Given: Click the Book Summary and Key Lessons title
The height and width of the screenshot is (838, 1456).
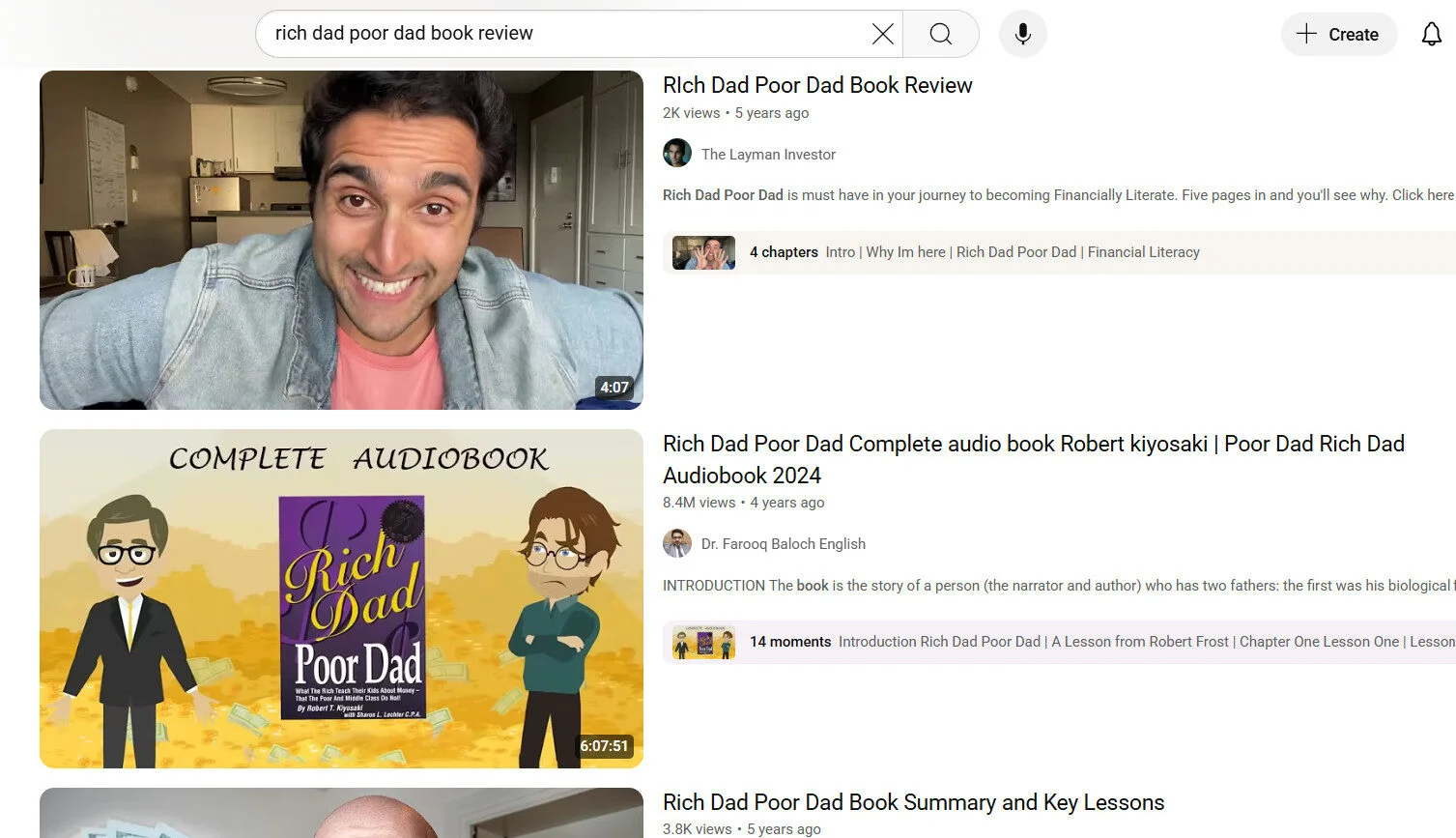Looking at the screenshot, I should coord(913,802).
